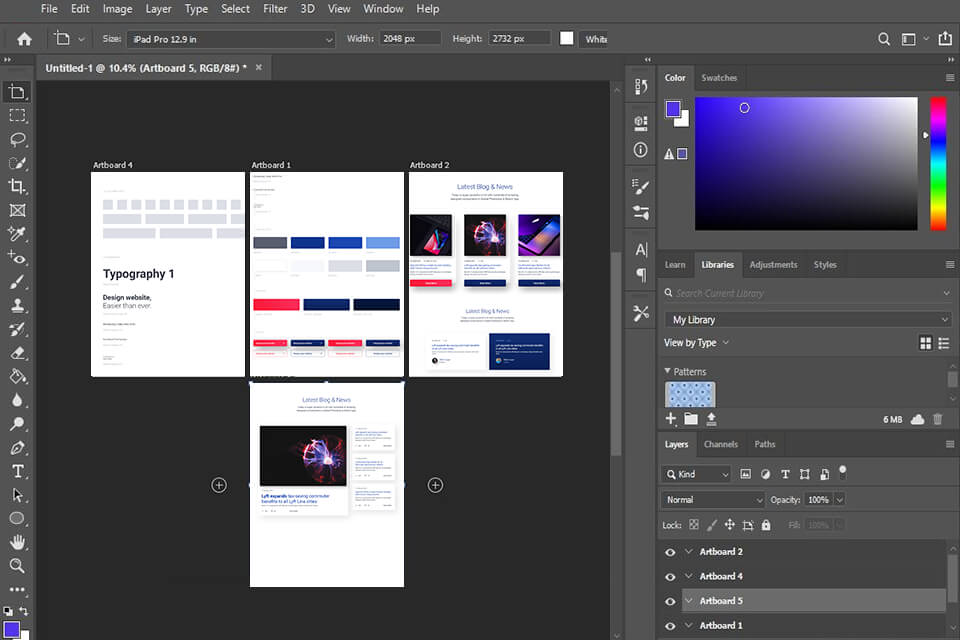Open the Normal blend mode dropdown
This screenshot has height=640, width=960.
[x=712, y=499]
